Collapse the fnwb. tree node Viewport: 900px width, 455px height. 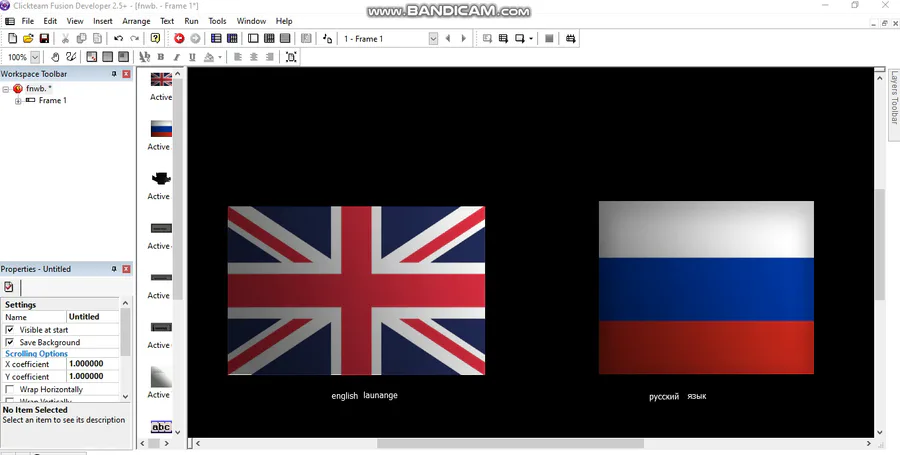click(x=6, y=89)
